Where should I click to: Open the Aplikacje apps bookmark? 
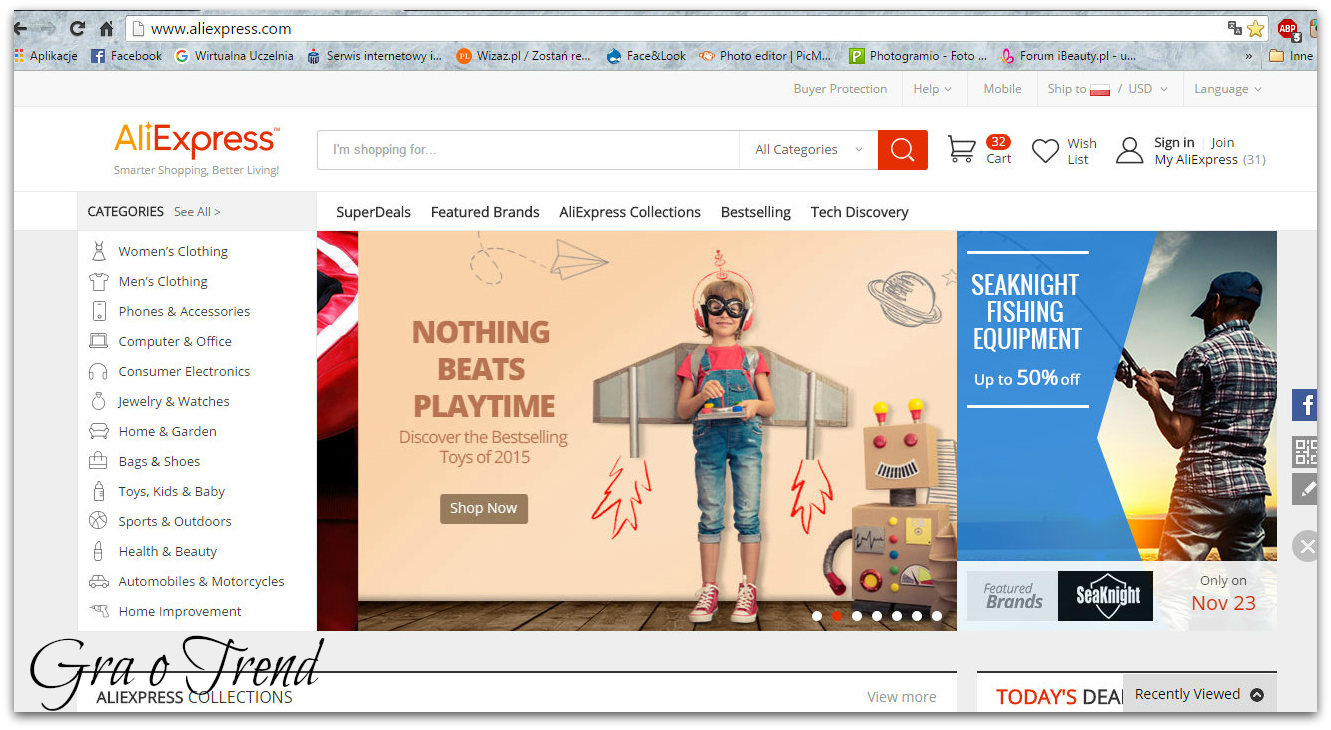[47, 56]
